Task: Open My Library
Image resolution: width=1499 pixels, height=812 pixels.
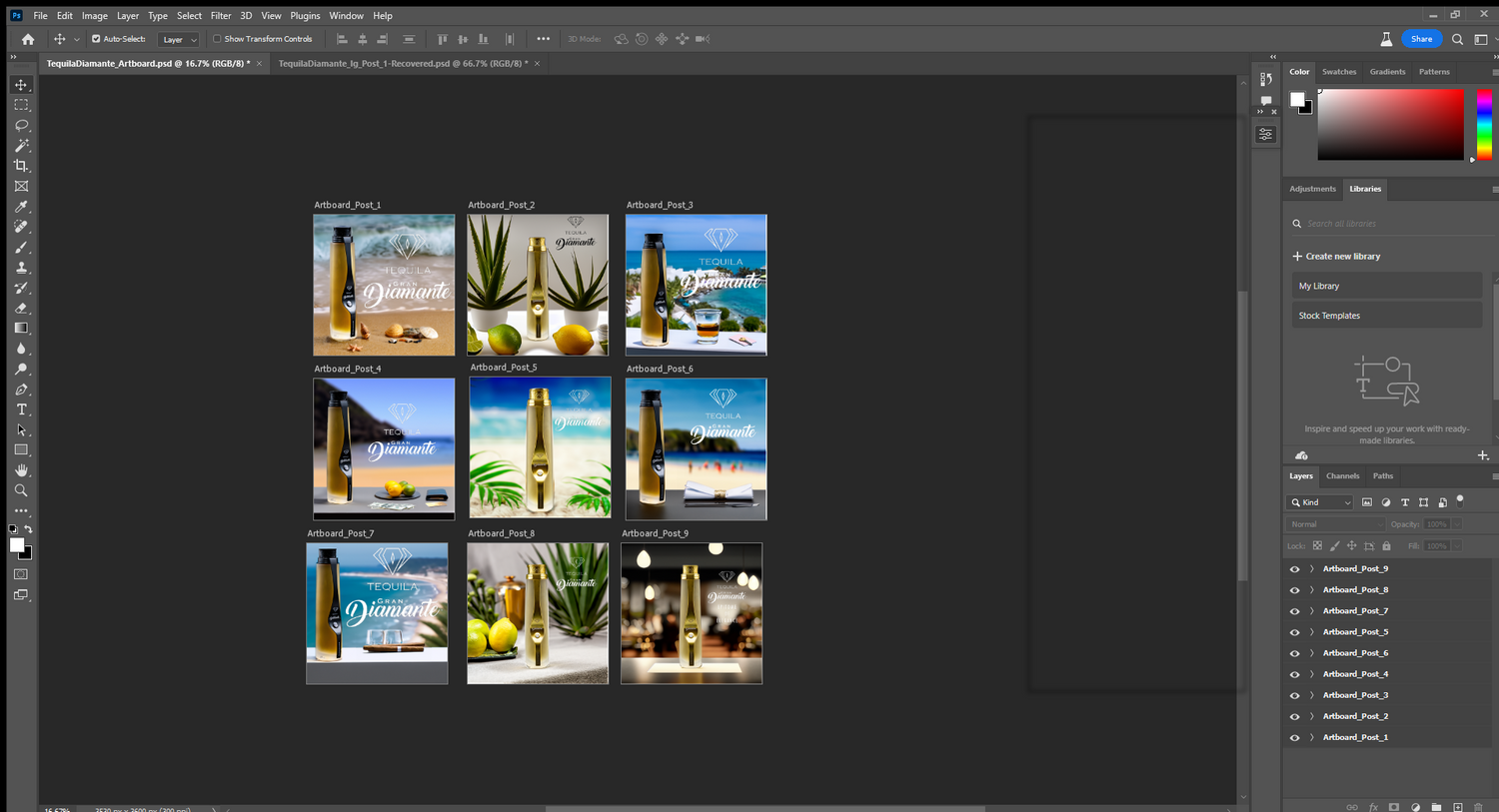Action: pos(1387,286)
